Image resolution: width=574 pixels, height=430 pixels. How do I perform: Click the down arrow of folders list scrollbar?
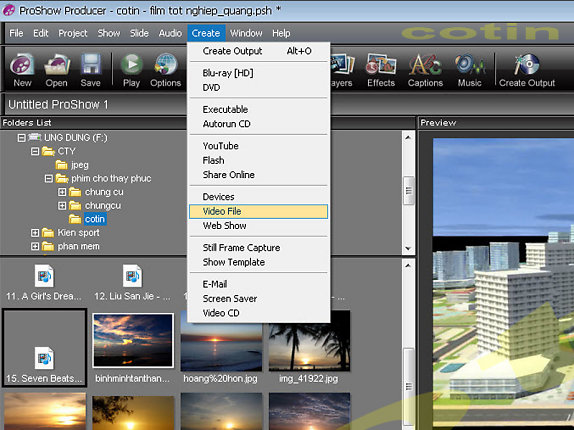click(x=408, y=248)
